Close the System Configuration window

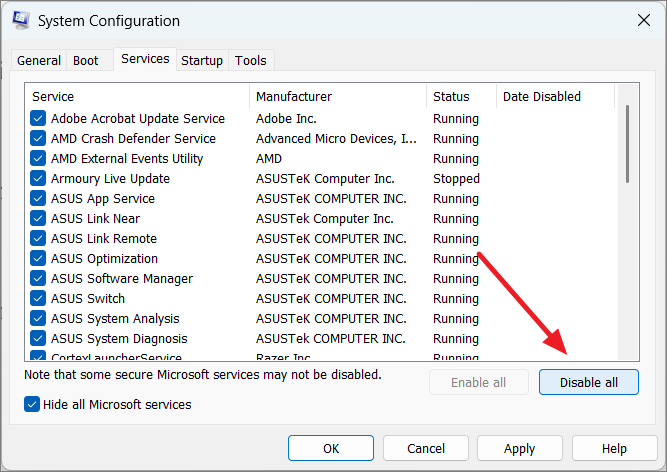(642, 20)
